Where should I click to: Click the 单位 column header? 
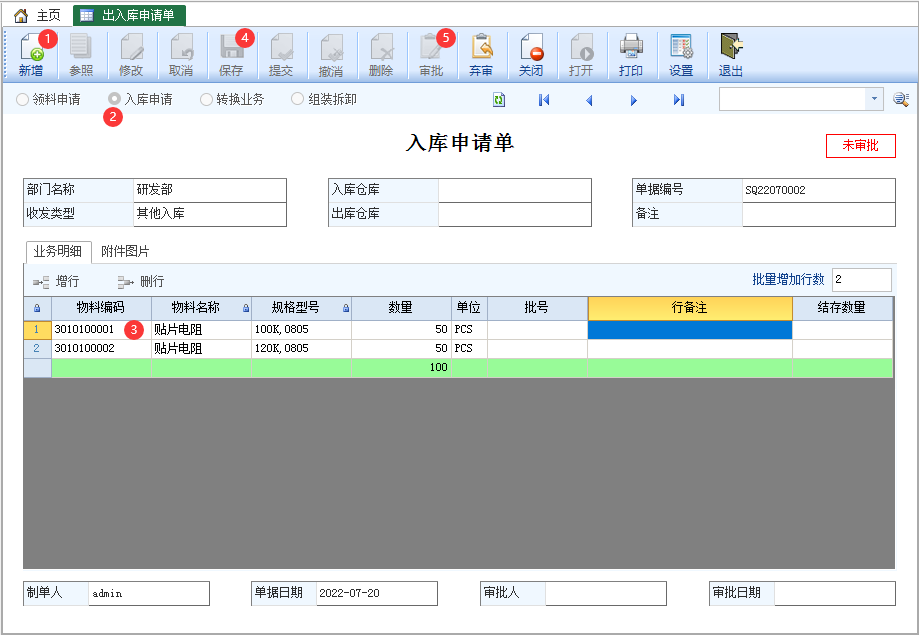(469, 308)
